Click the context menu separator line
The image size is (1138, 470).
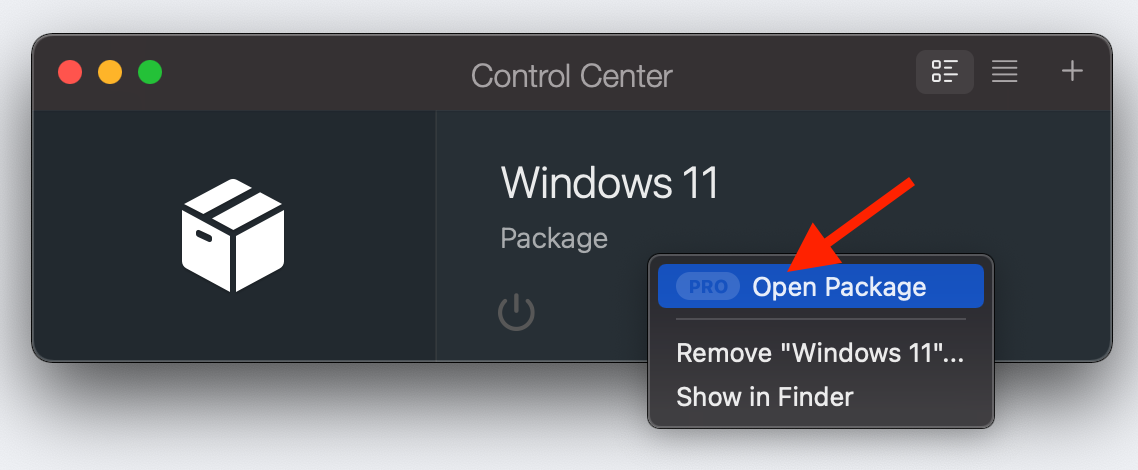point(820,320)
